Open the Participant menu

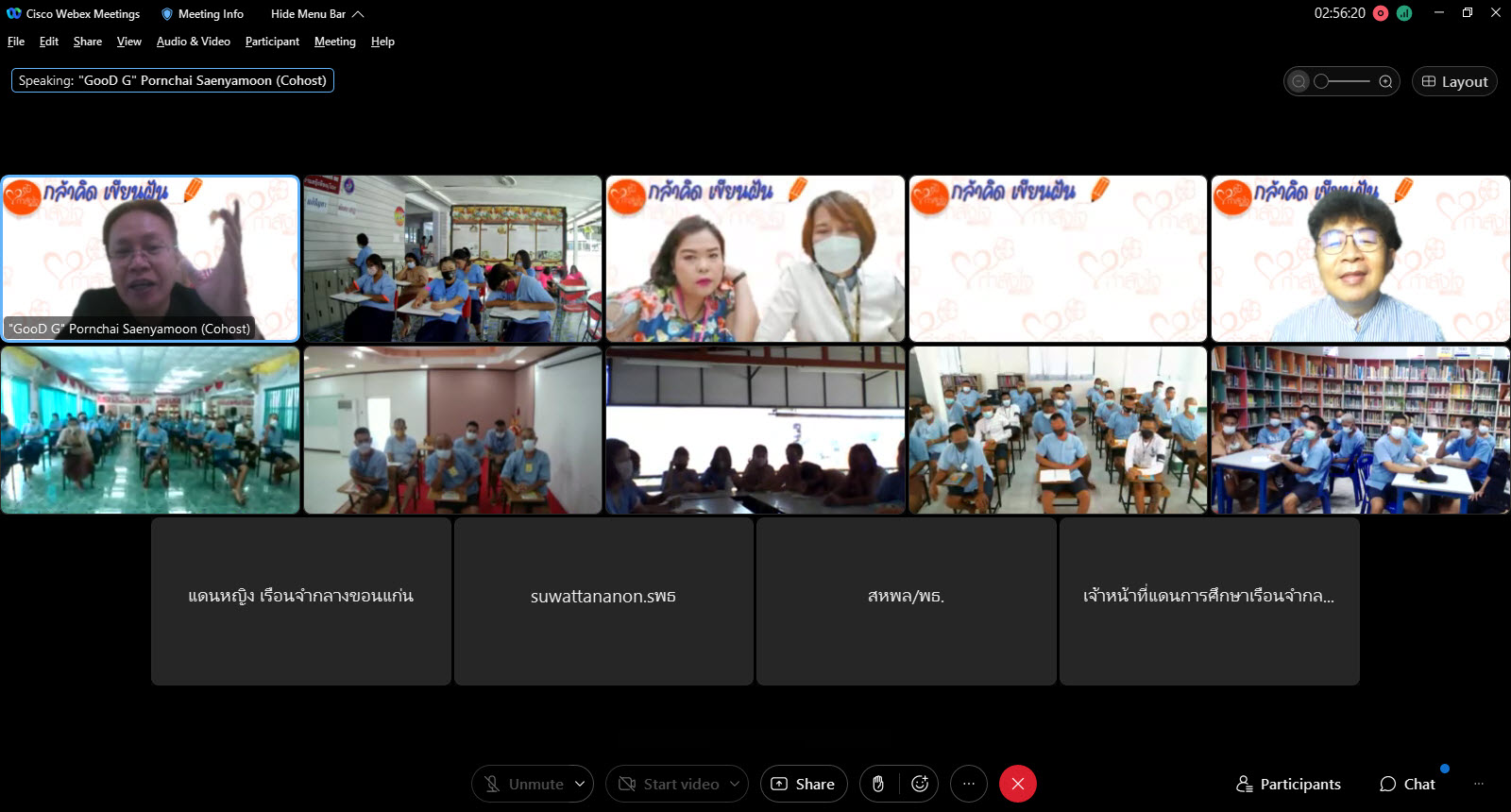click(272, 42)
